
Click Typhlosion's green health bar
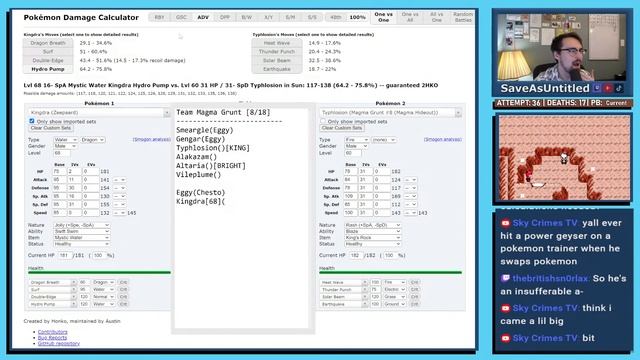click(390, 272)
